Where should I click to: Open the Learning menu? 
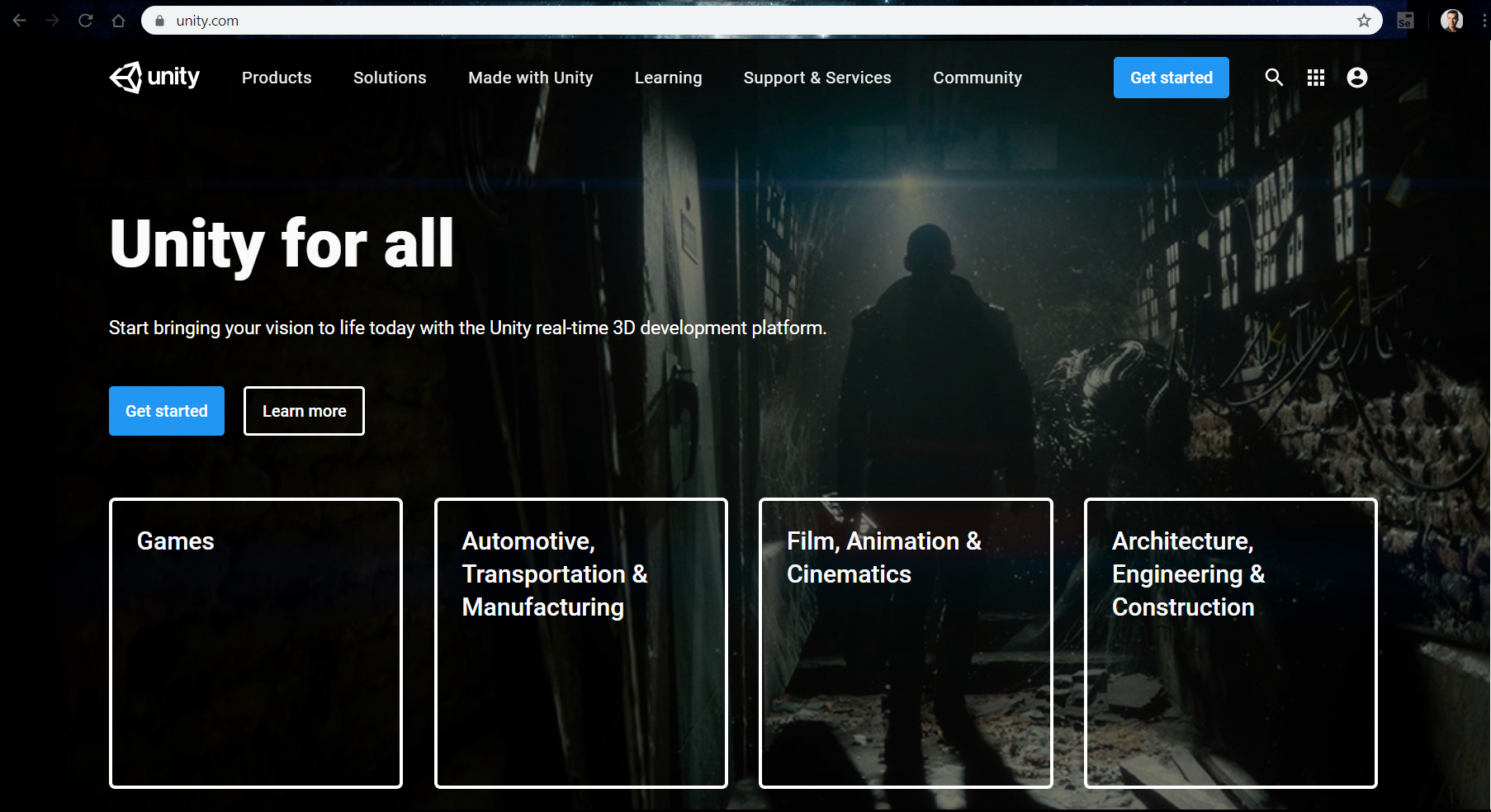coord(668,78)
